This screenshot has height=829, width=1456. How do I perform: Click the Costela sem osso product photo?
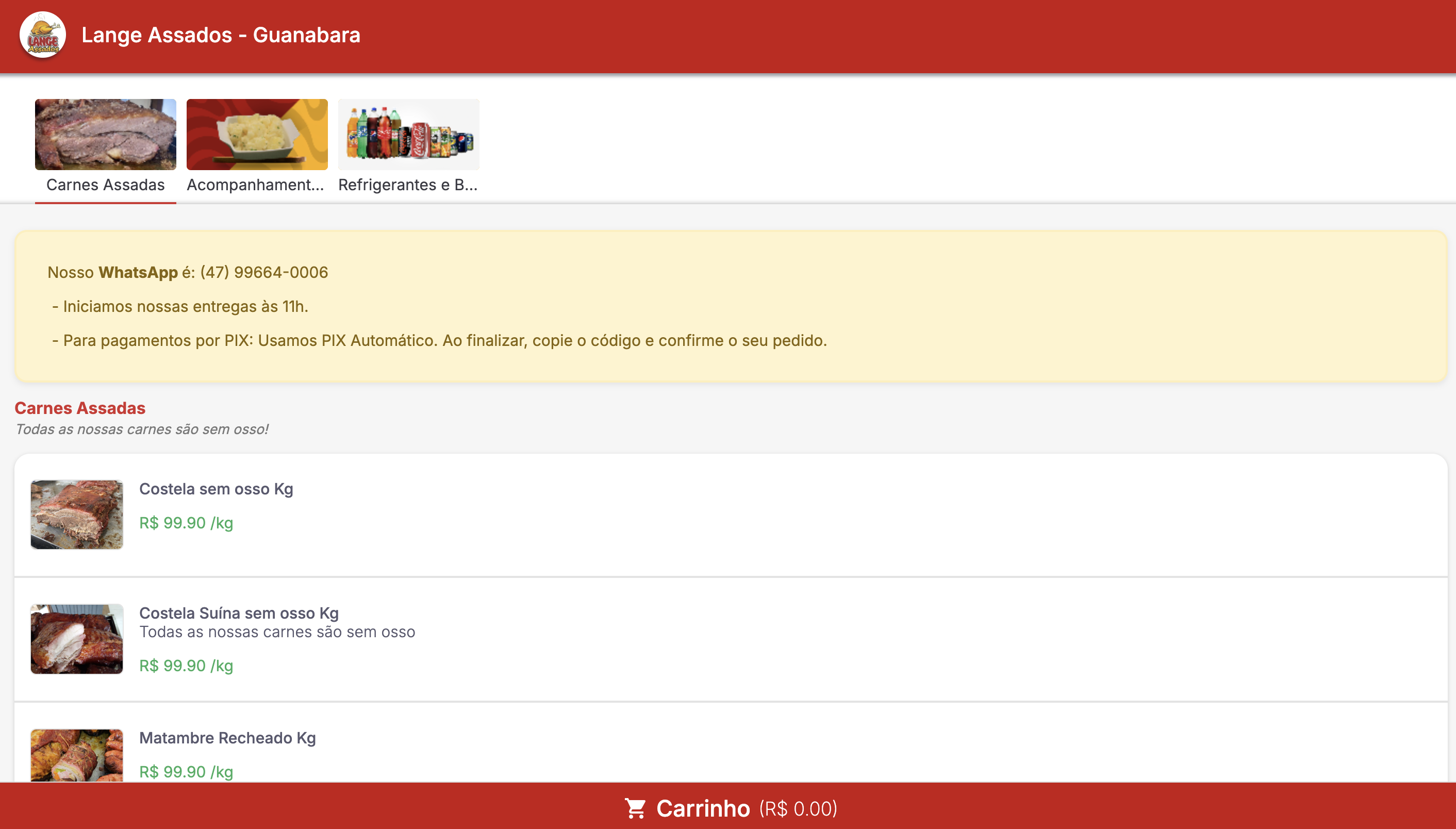[x=77, y=515]
